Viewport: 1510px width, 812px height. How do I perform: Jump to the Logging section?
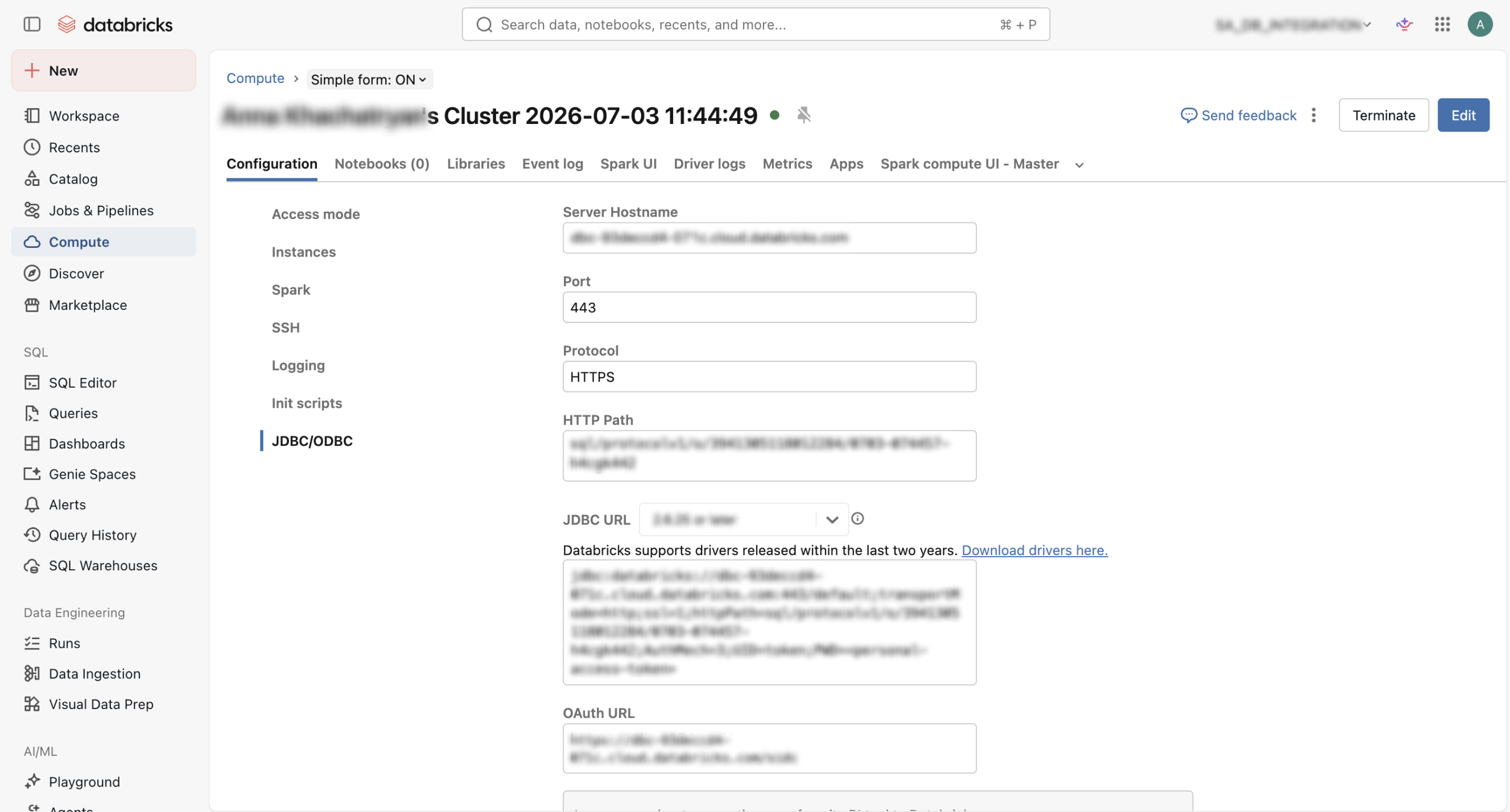click(298, 365)
